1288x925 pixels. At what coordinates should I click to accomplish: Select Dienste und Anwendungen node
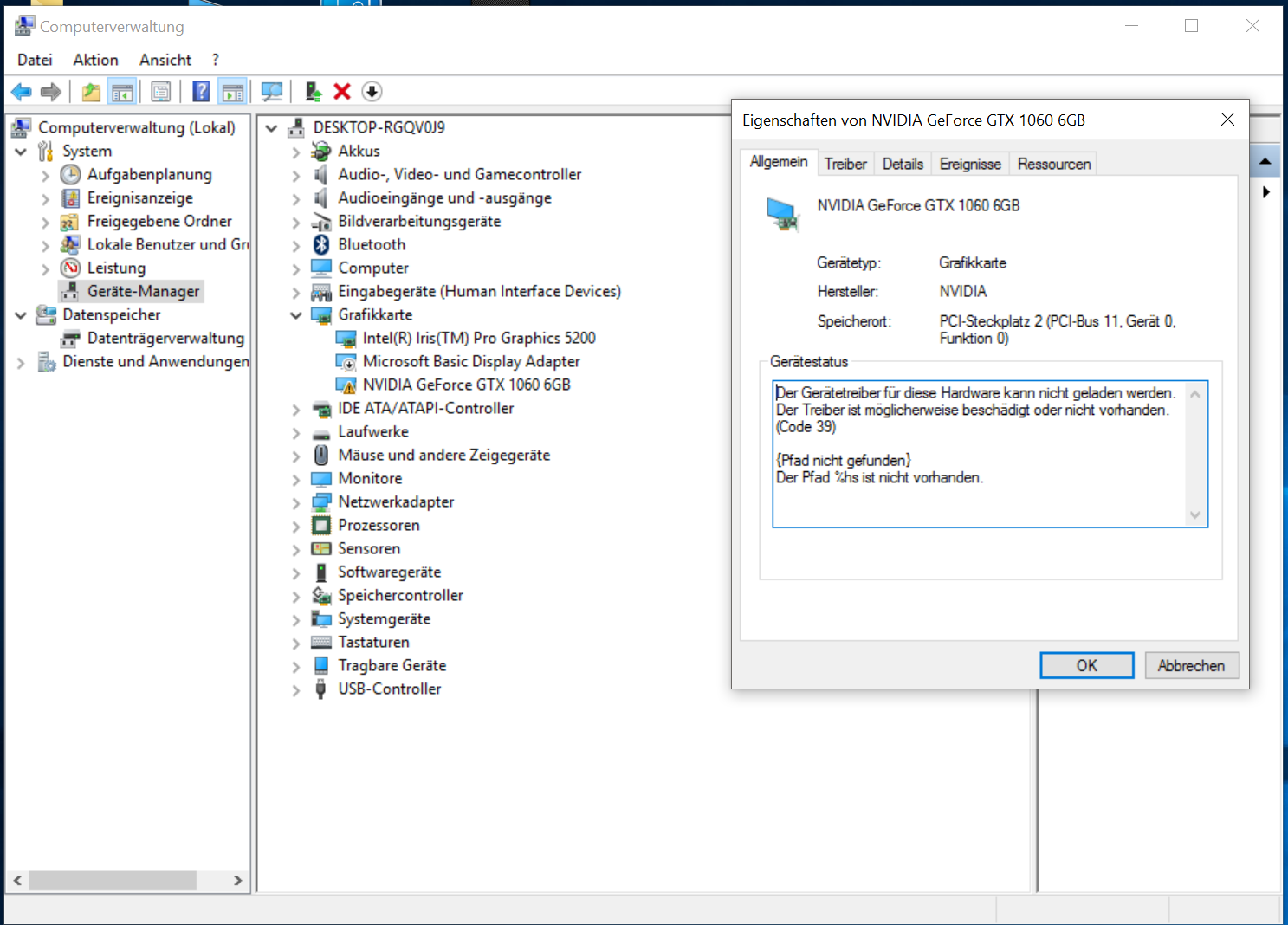click(156, 362)
